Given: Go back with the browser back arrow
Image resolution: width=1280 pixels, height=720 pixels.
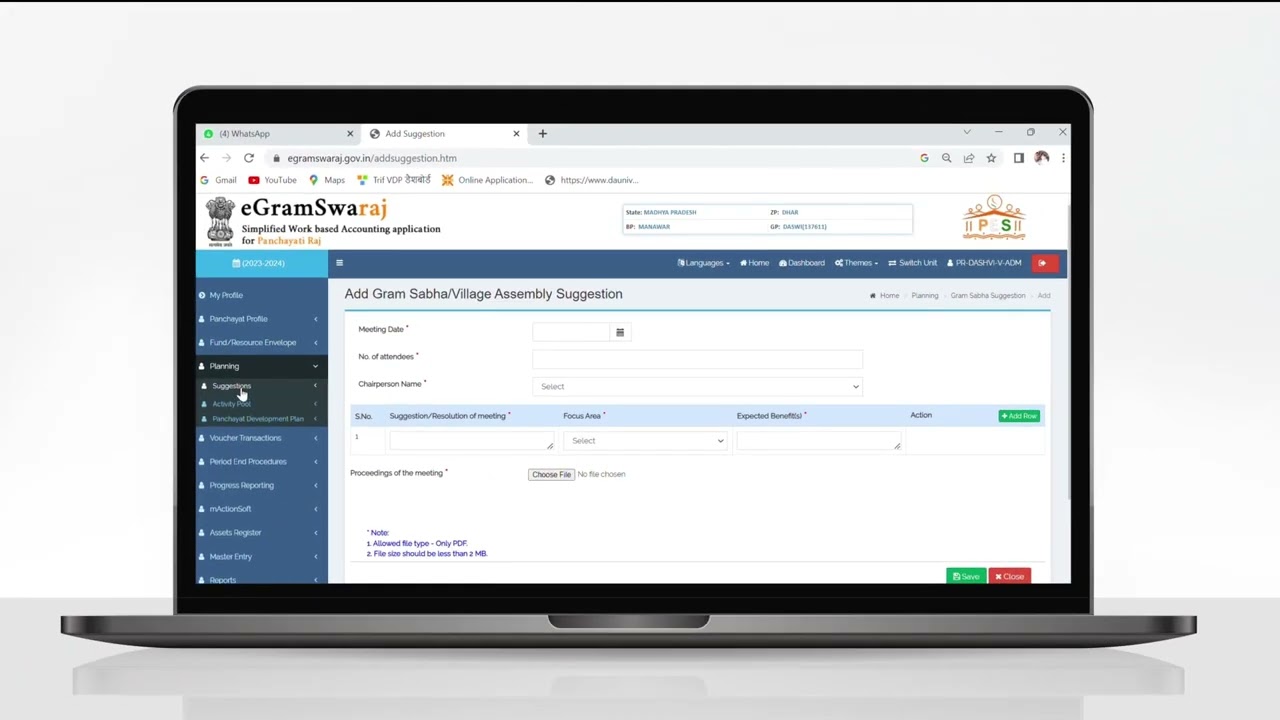Looking at the screenshot, I should click(204, 158).
